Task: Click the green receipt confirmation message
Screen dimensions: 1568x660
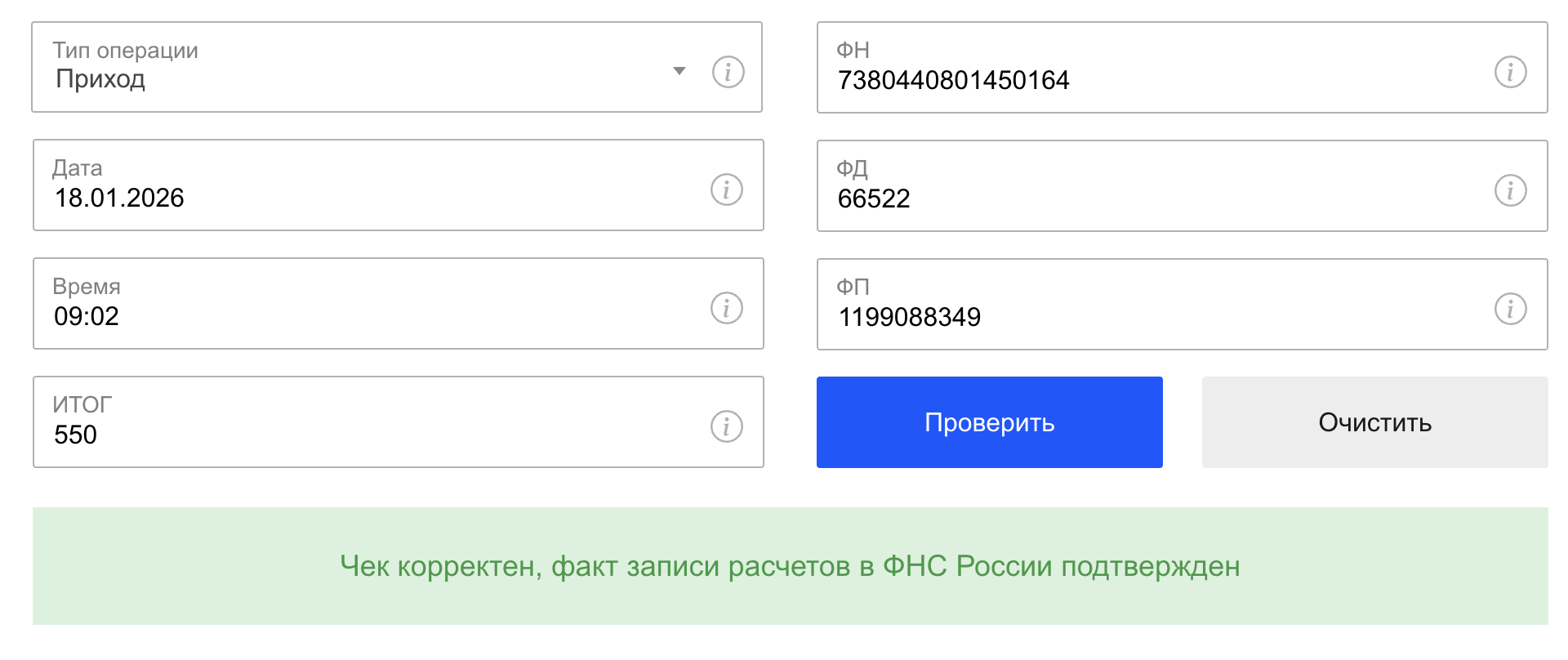Action: [790, 566]
